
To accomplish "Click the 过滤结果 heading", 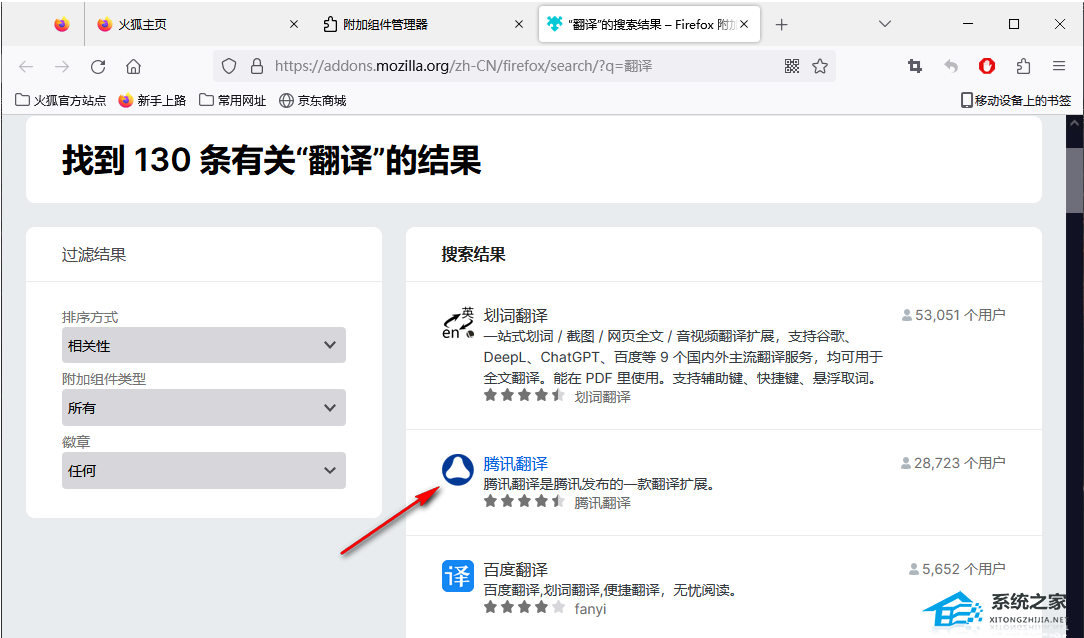I will click(x=94, y=255).
